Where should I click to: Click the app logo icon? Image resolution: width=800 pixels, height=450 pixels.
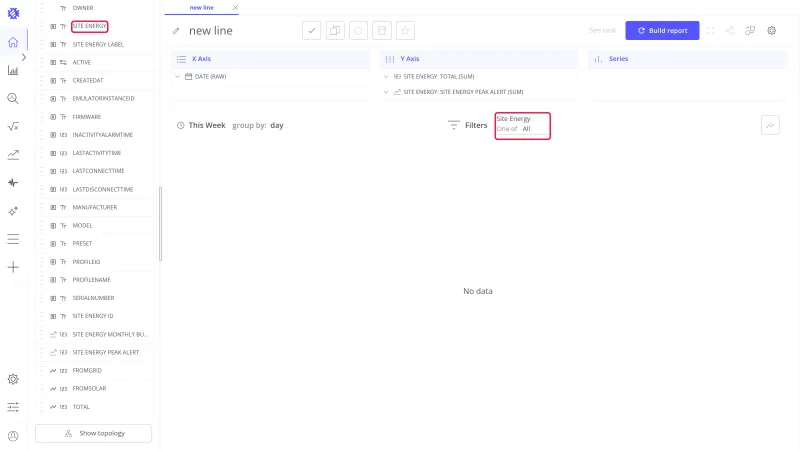tap(13, 13)
